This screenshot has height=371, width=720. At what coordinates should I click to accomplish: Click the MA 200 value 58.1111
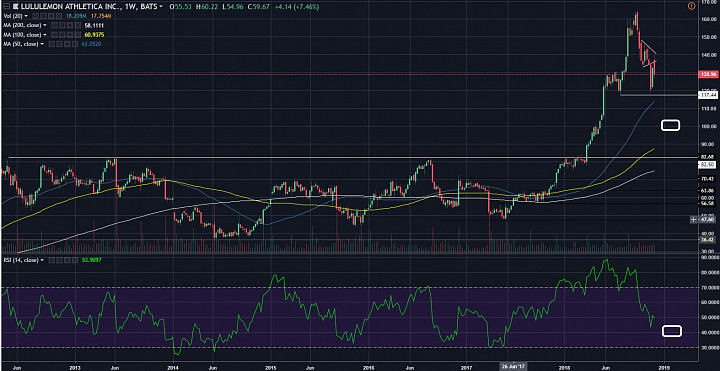pos(94,26)
